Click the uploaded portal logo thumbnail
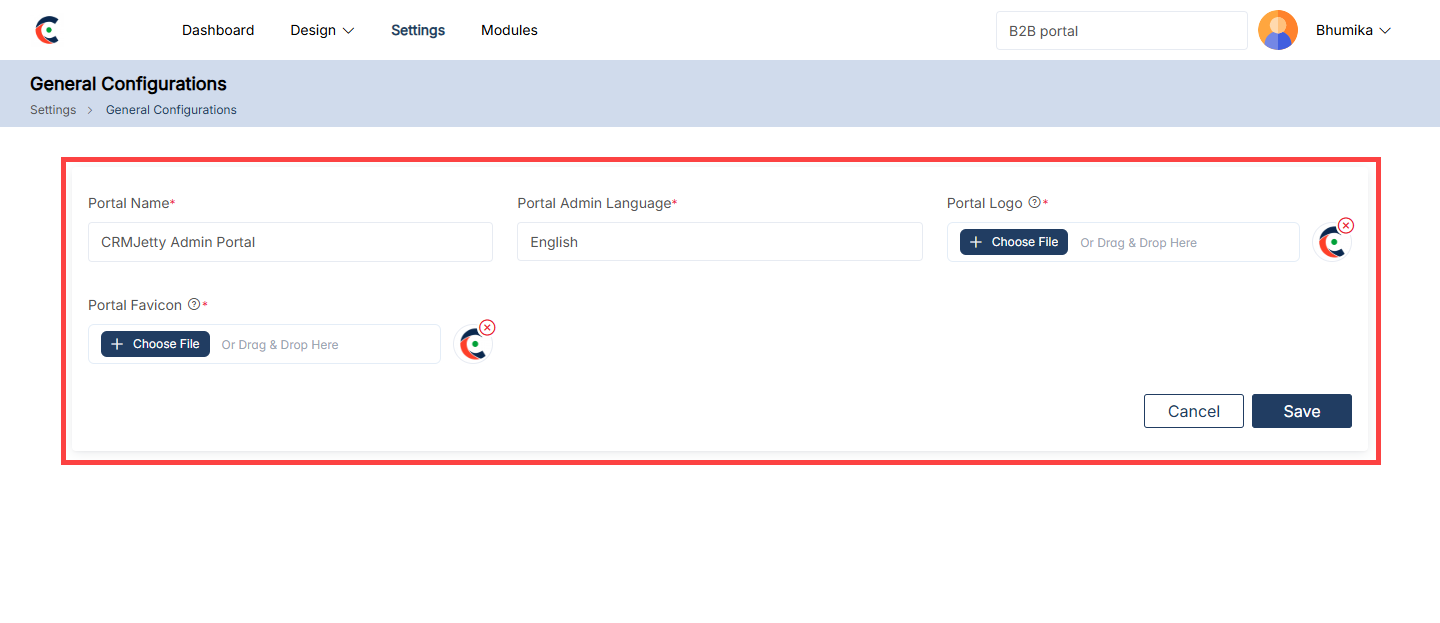 coord(1330,244)
